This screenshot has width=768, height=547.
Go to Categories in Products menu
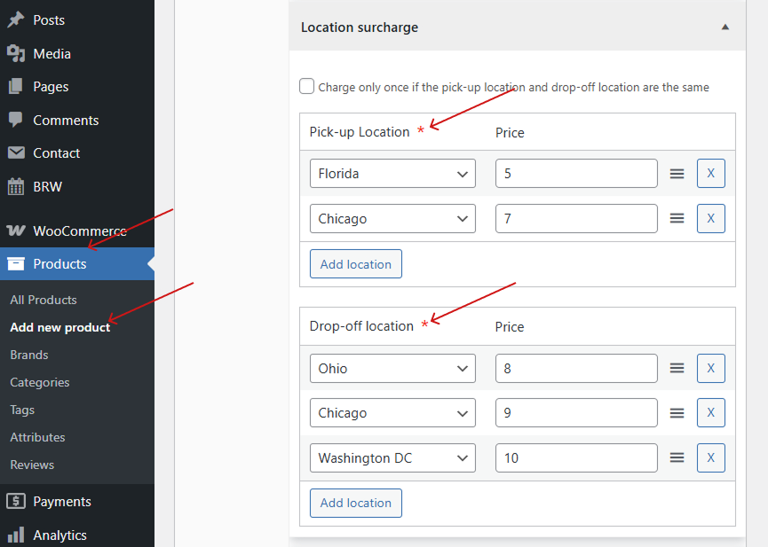(x=40, y=382)
